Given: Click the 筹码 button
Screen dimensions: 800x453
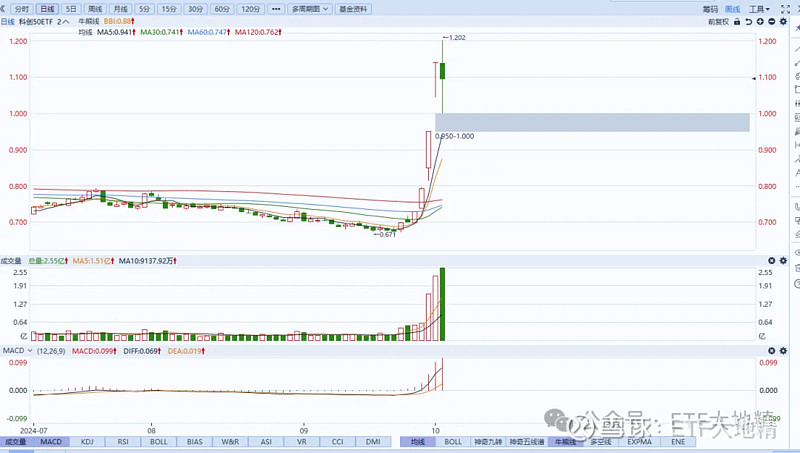Looking at the screenshot, I should point(708,8).
